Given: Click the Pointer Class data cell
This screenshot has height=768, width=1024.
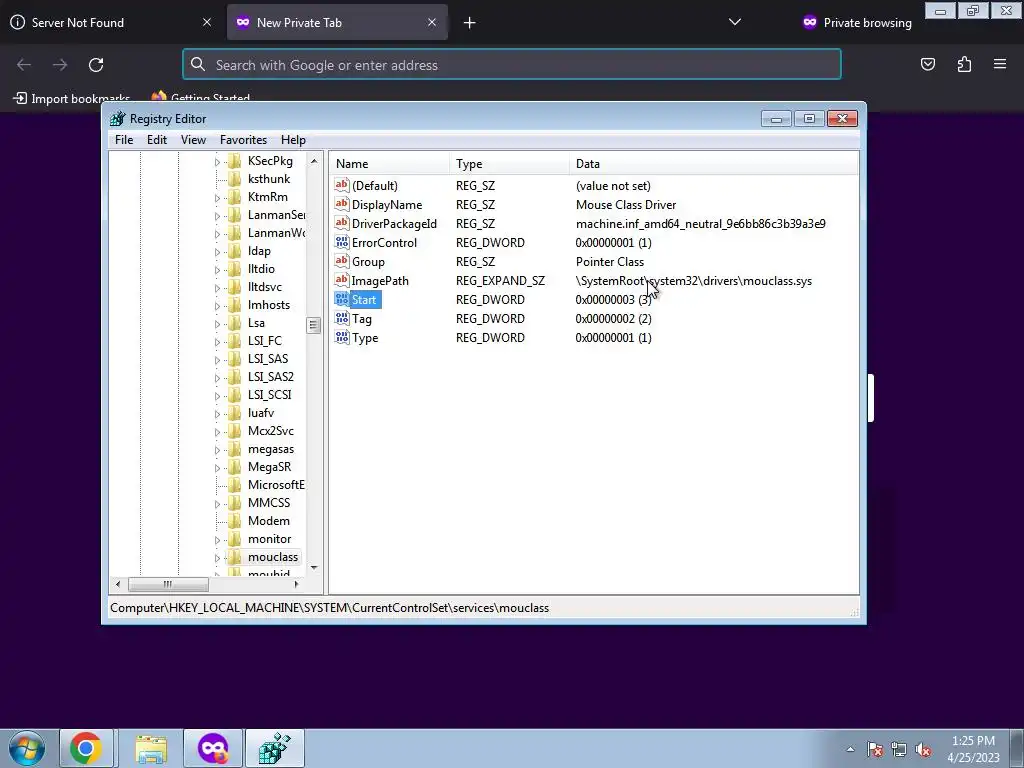Looking at the screenshot, I should [x=609, y=261].
